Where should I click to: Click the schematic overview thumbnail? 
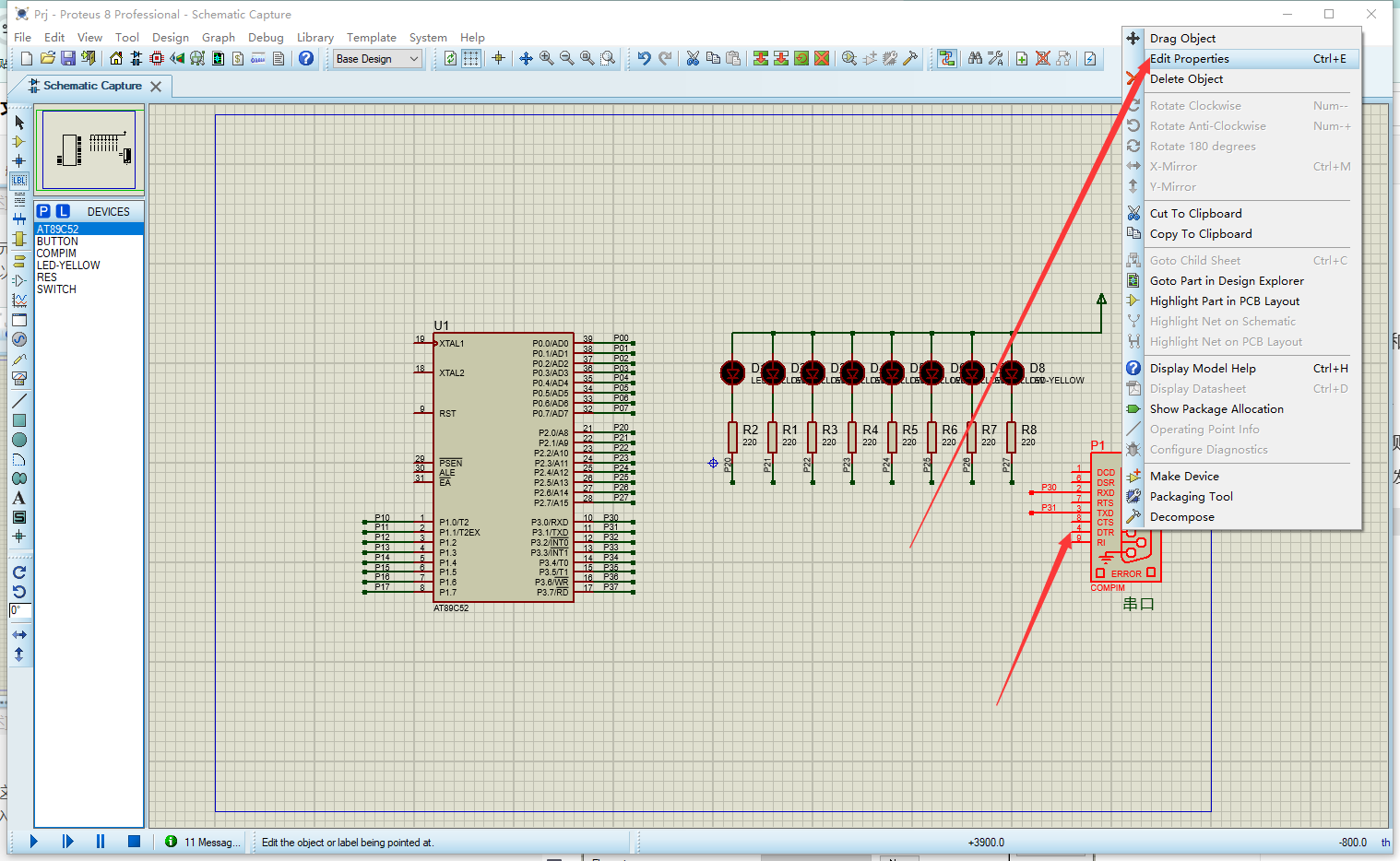click(x=89, y=150)
